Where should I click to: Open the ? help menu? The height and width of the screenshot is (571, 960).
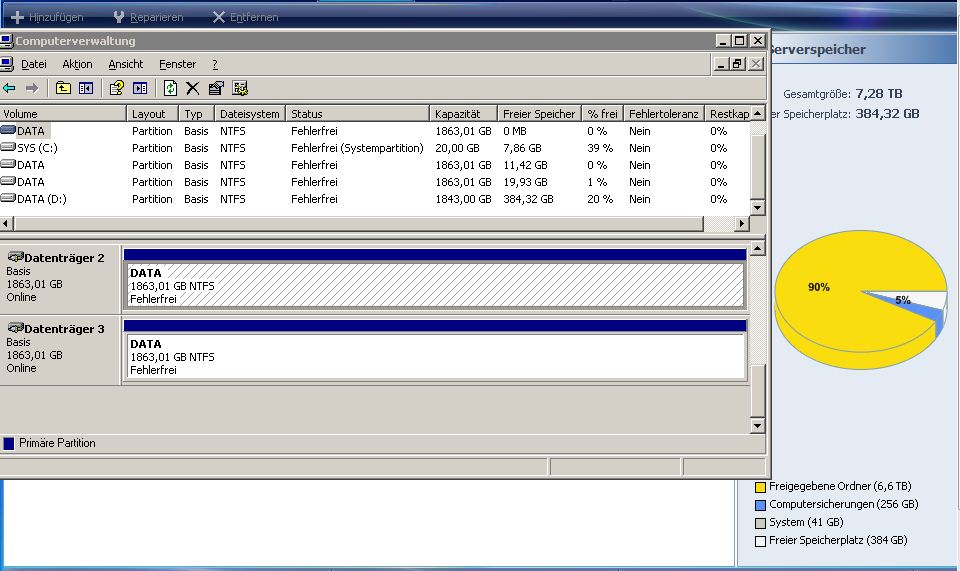point(215,64)
